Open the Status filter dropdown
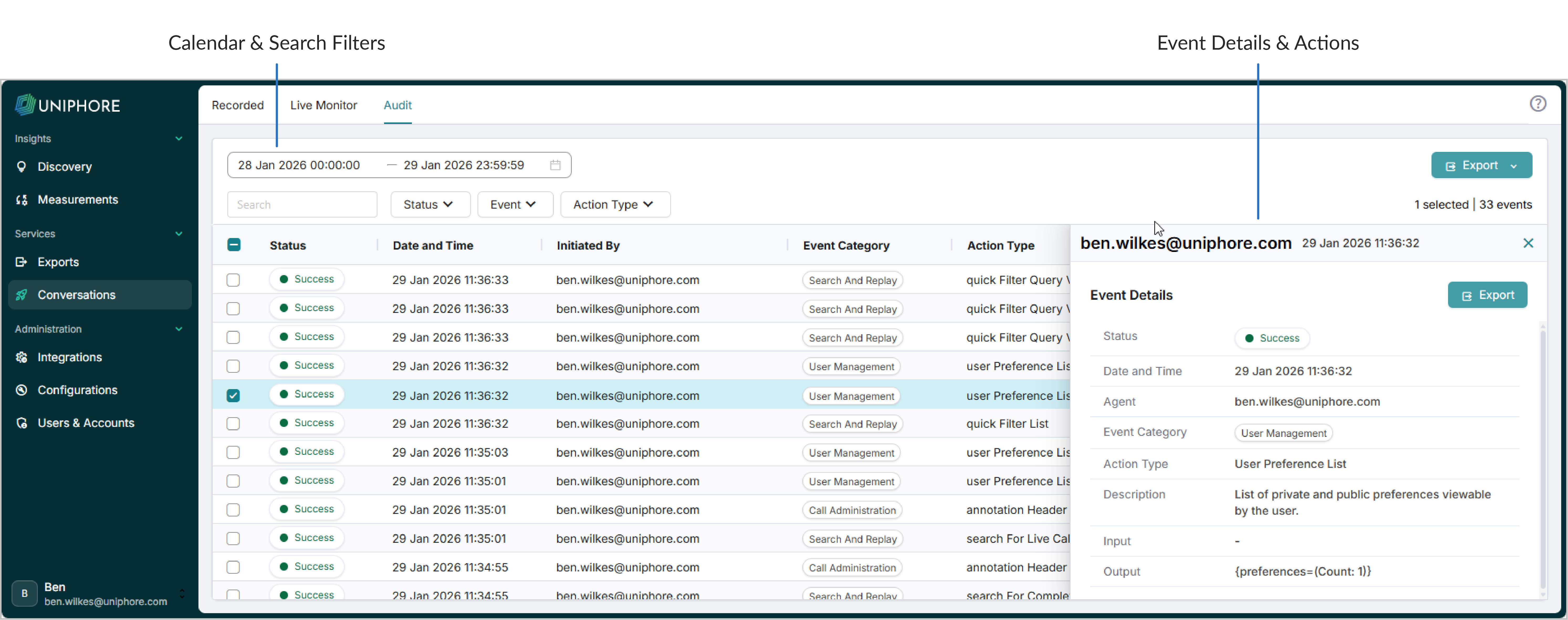The image size is (1568, 620). 430,205
